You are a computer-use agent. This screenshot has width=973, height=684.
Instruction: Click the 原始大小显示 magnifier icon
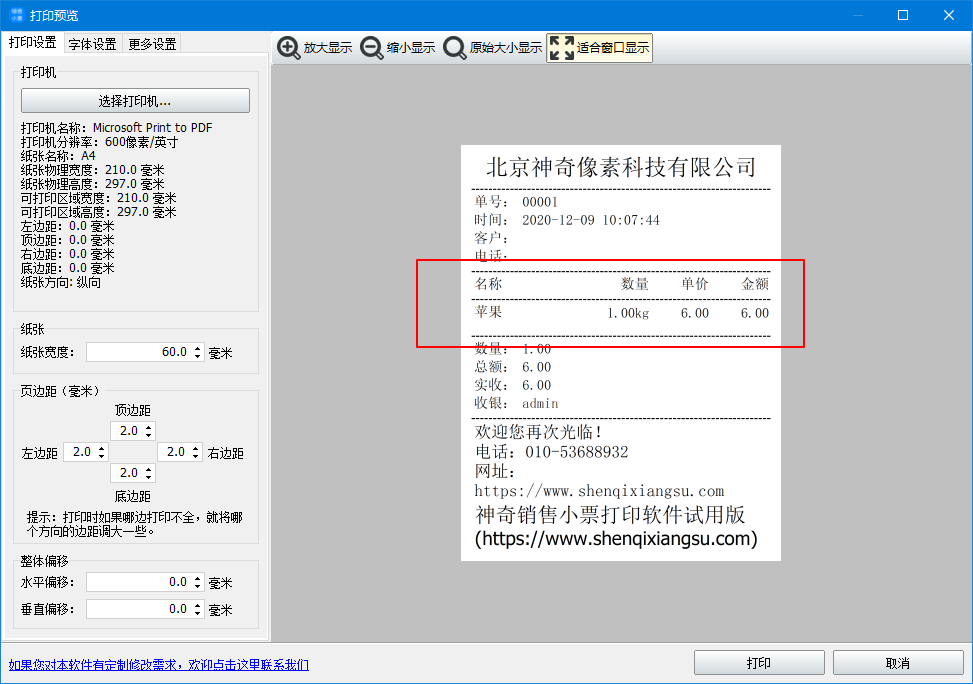coord(455,48)
